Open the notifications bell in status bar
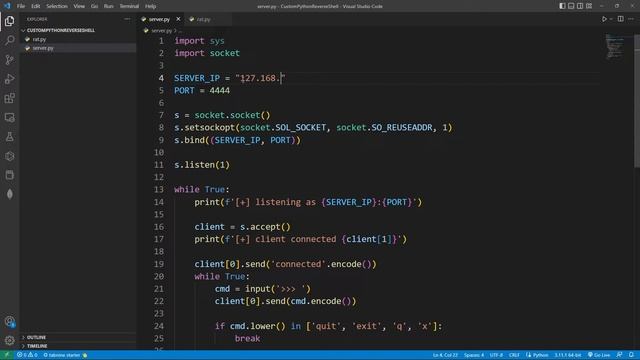The width and height of the screenshot is (640, 360). (x=631, y=355)
